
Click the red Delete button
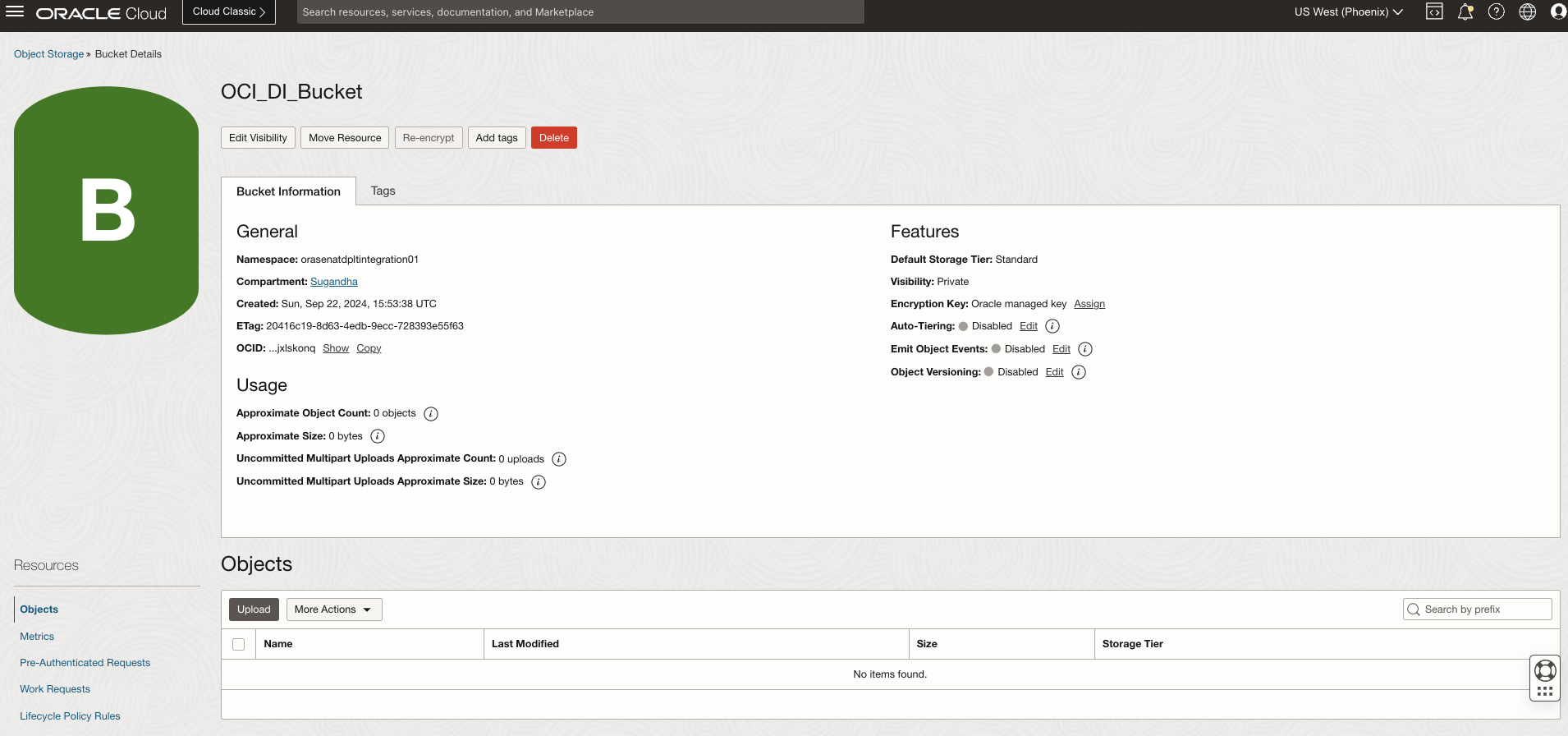554,138
